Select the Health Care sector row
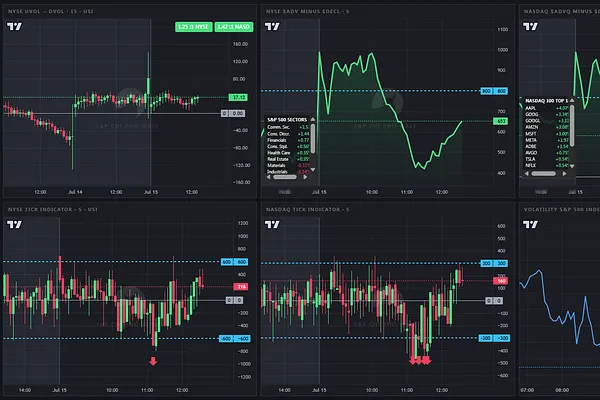This screenshot has height=400, width=600. coord(288,153)
